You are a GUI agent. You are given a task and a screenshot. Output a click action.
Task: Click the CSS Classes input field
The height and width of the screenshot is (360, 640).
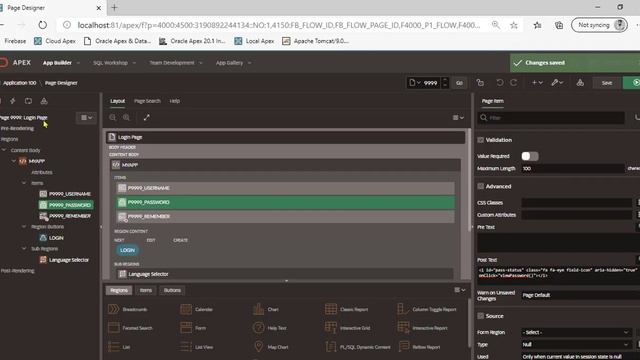pos(576,202)
